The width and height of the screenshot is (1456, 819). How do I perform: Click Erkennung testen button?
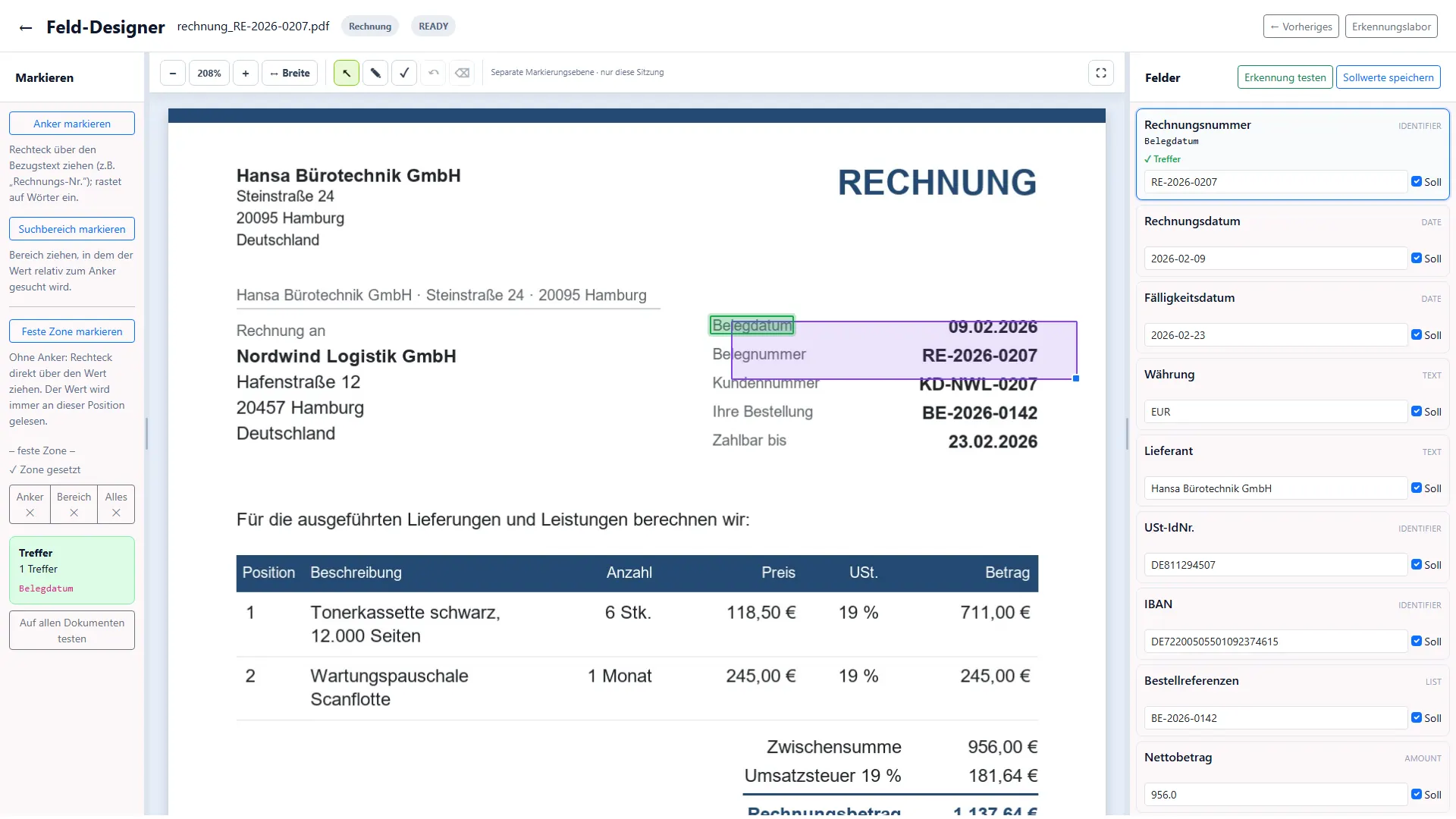pos(1285,77)
